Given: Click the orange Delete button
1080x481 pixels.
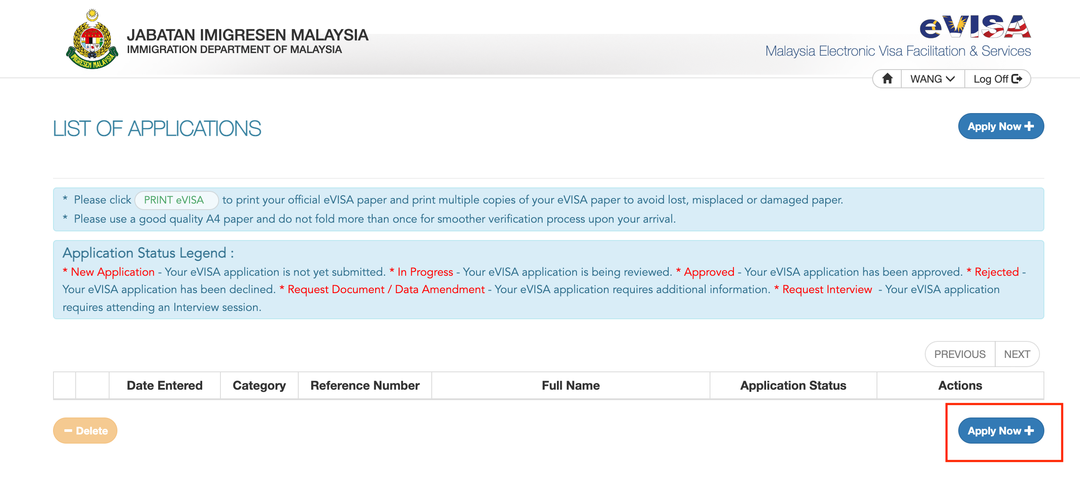Looking at the screenshot, I should [85, 431].
